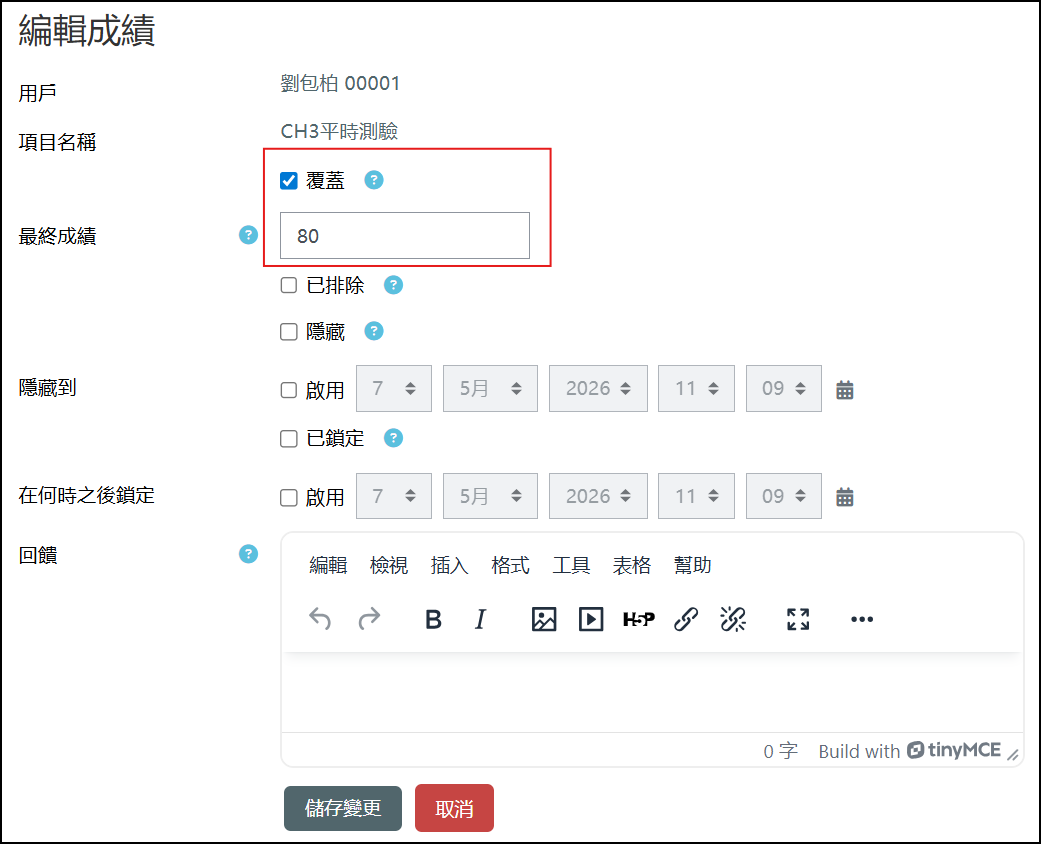1041x844 pixels.
Task: Toggle fullscreen editor mode
Action: point(798,619)
